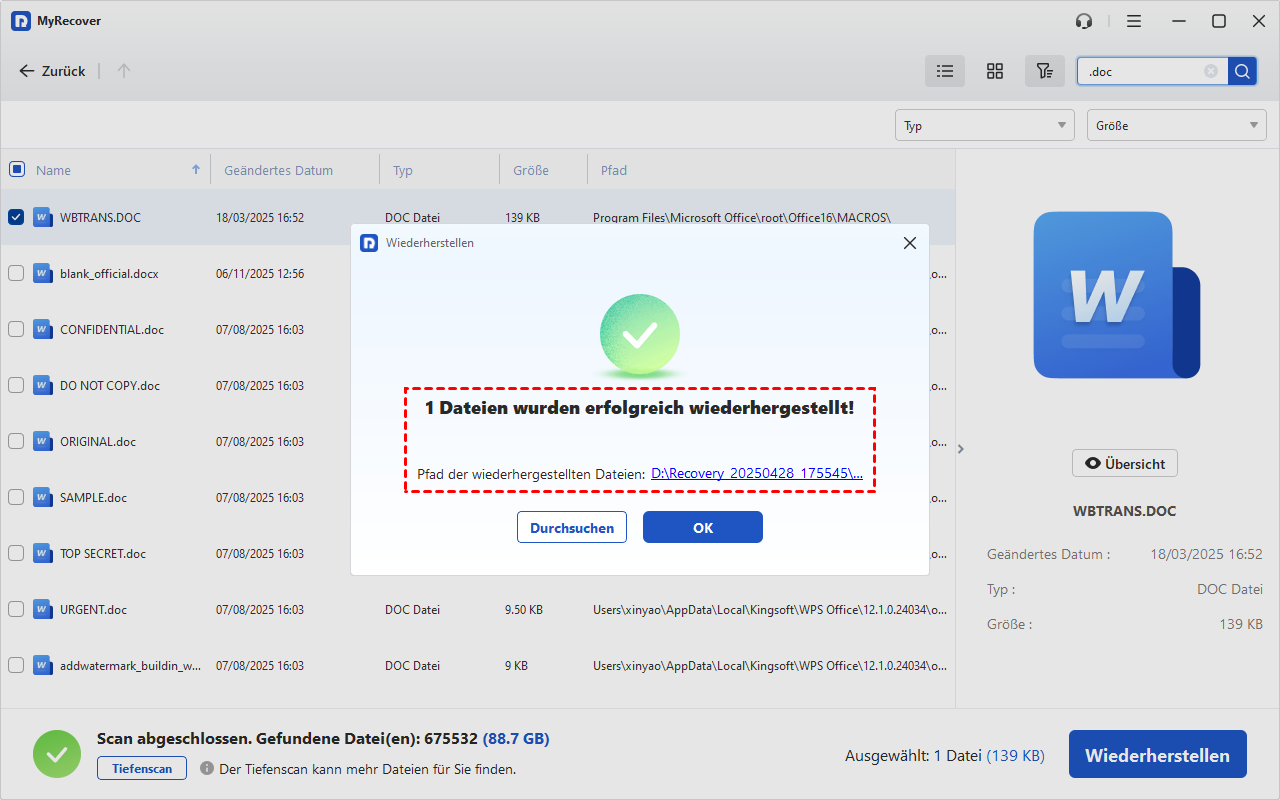1280x800 pixels.
Task: Check the URGENT.doc file checkbox
Action: coord(17,609)
